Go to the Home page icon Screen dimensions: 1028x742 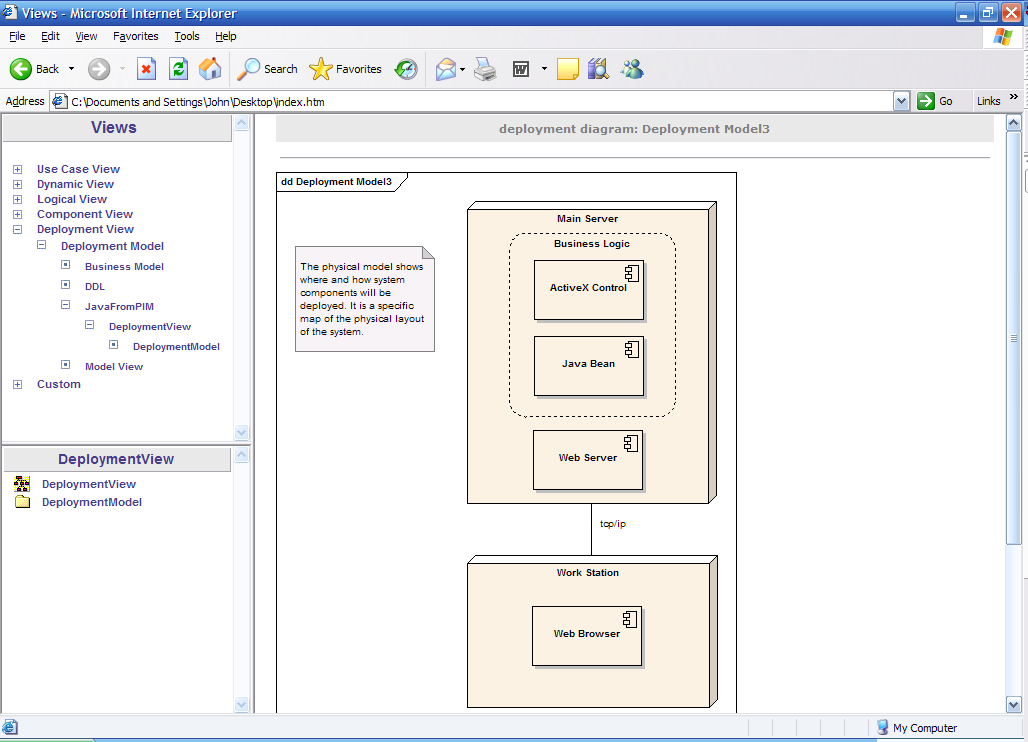click(210, 69)
